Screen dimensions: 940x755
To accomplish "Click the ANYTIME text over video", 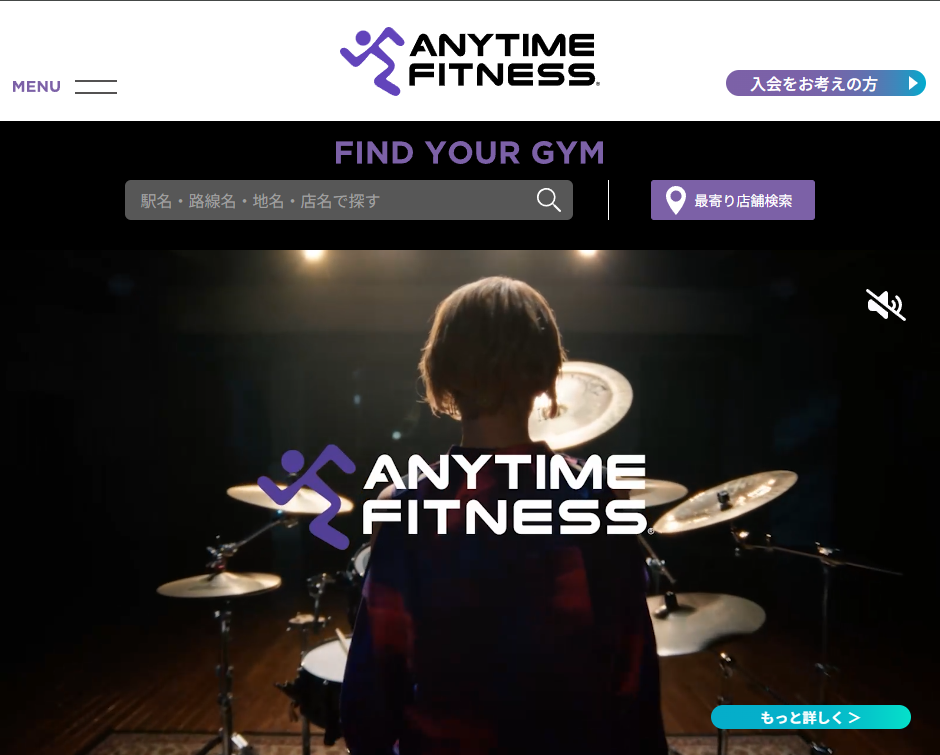I will click(x=505, y=472).
